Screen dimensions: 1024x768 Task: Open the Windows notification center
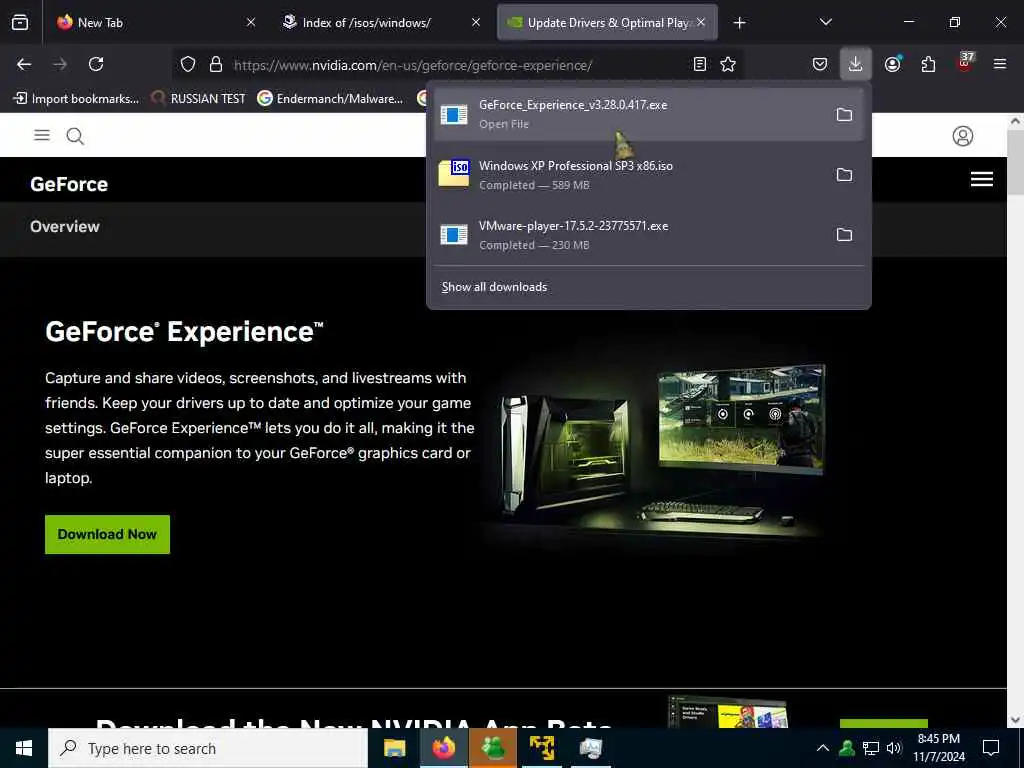click(x=991, y=748)
